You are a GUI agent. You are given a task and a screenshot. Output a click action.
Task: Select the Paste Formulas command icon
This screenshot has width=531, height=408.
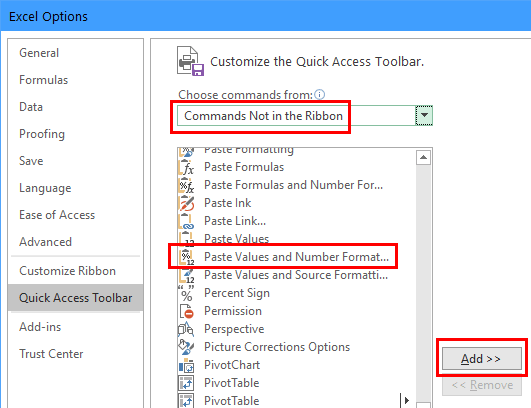click(x=186, y=167)
